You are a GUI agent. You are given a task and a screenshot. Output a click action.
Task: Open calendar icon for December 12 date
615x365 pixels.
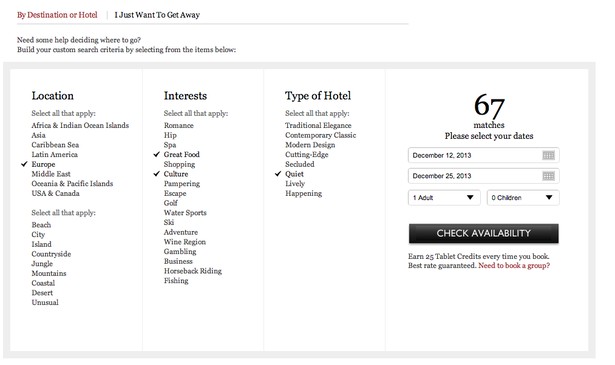pos(548,155)
